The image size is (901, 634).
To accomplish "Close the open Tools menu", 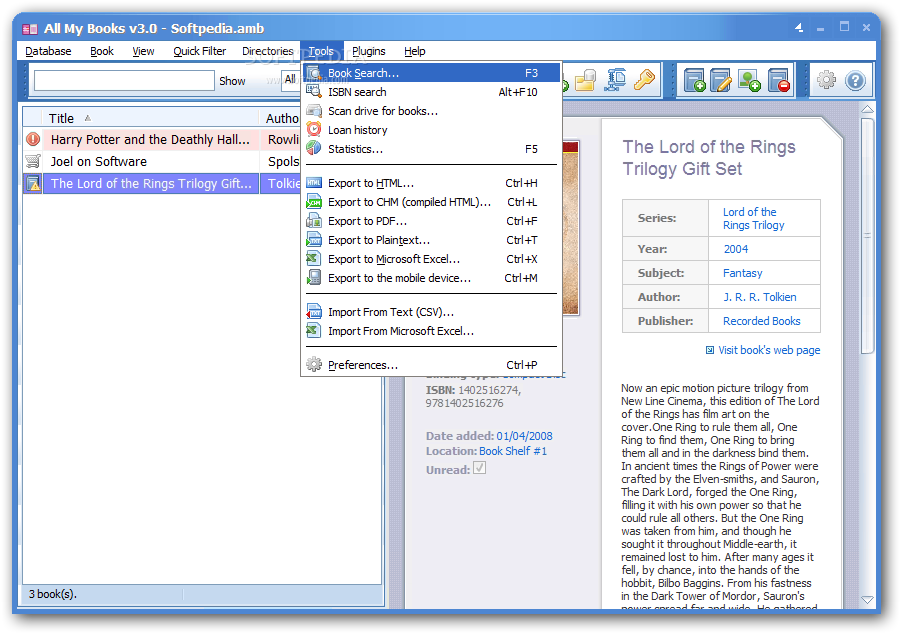I will click(321, 51).
